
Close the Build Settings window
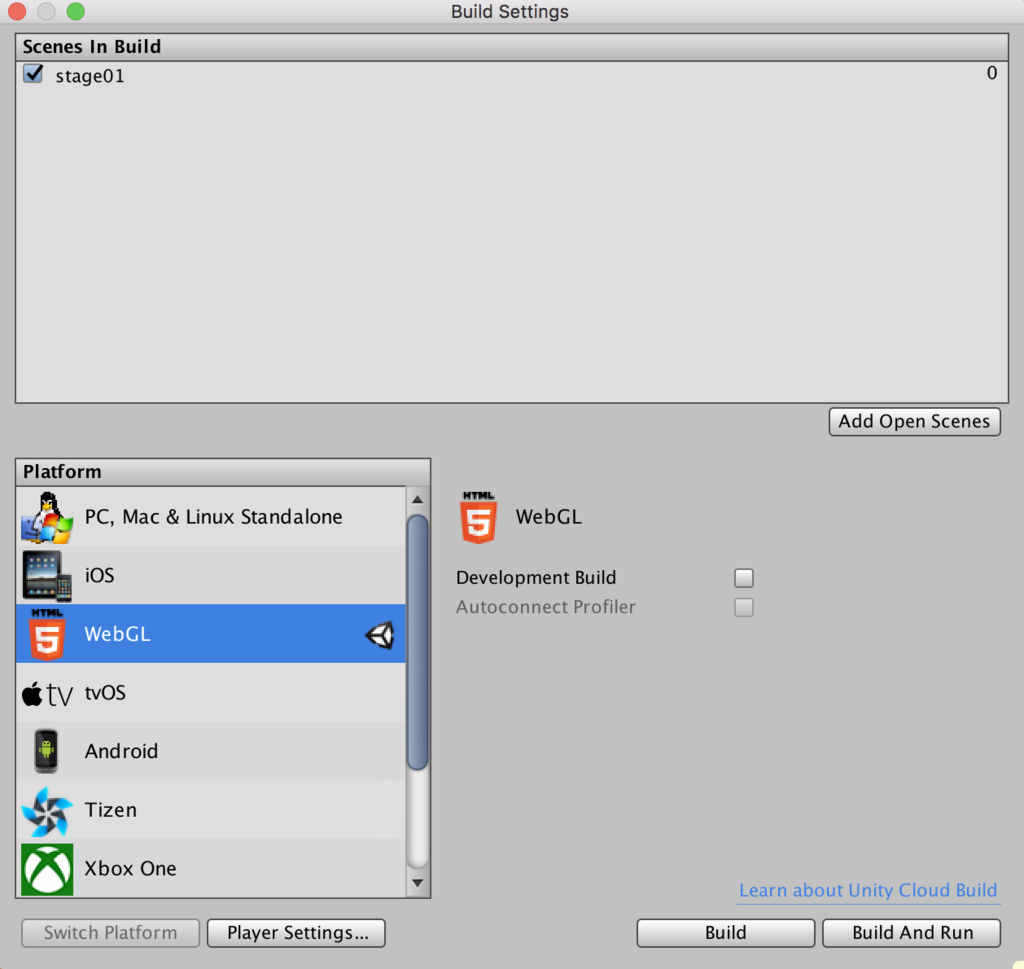(17, 11)
